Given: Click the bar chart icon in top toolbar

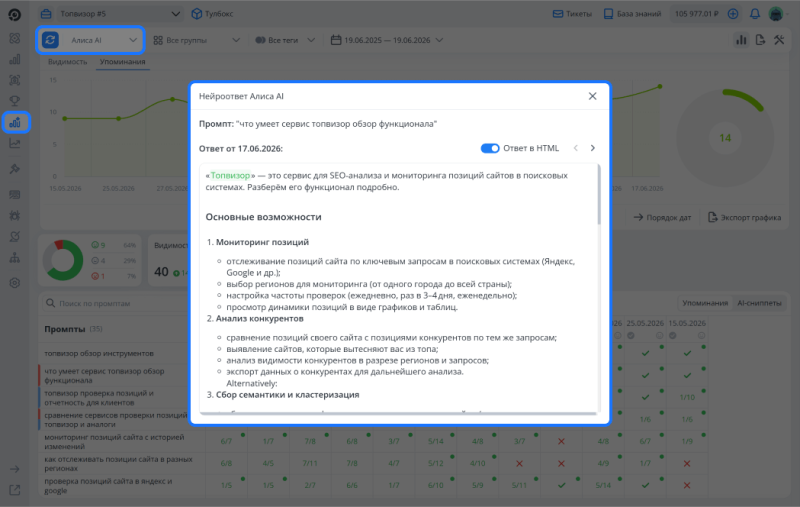Looking at the screenshot, I should pyautogui.click(x=741, y=40).
